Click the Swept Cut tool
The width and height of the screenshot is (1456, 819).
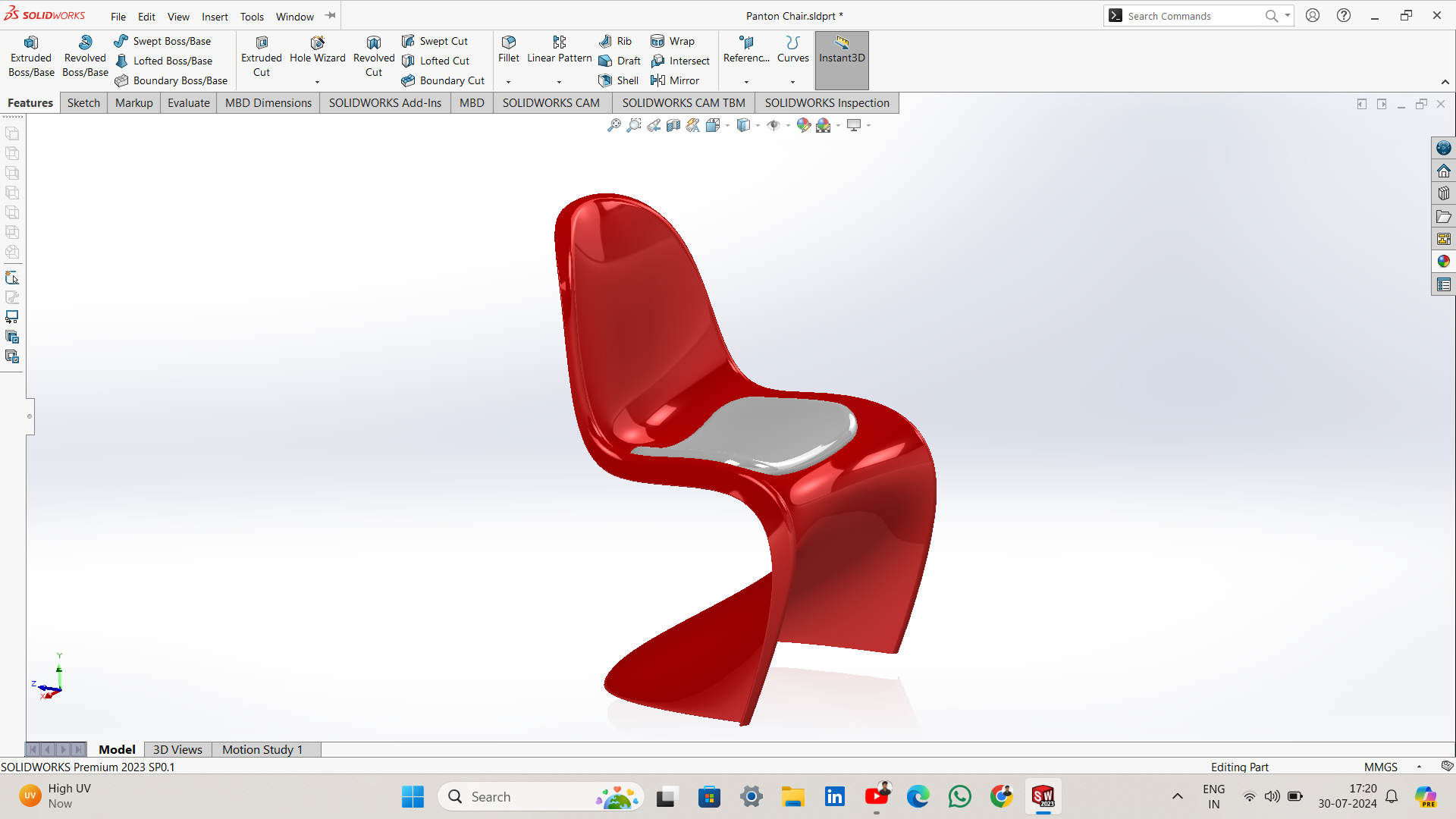point(435,41)
